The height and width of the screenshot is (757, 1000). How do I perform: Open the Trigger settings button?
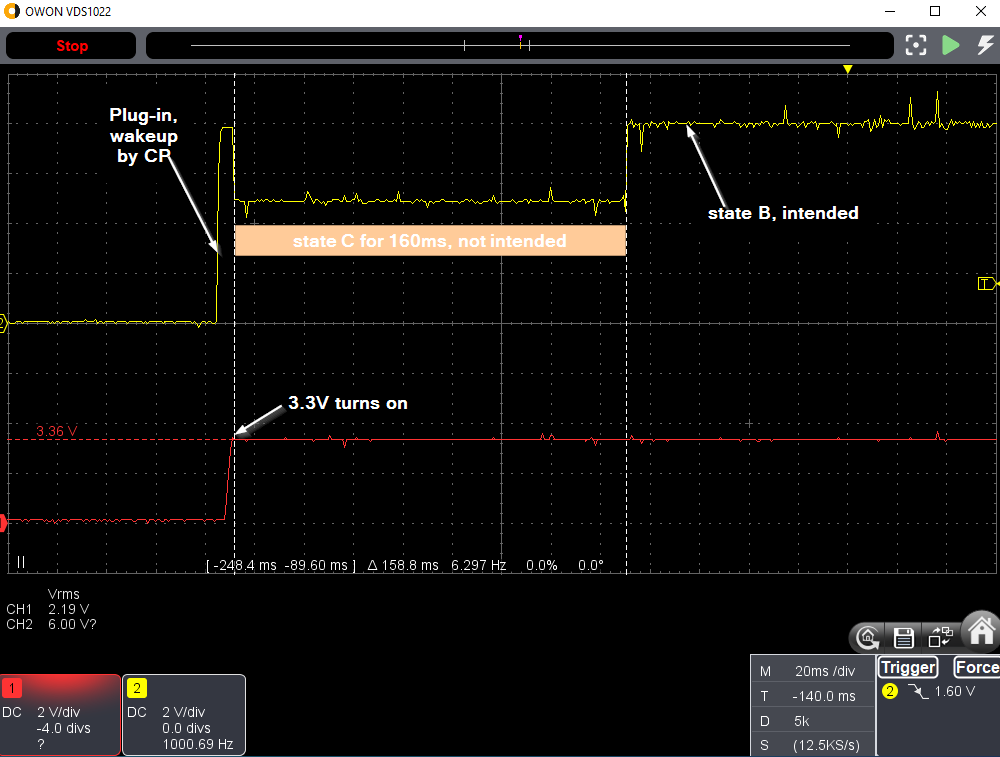[x=908, y=667]
